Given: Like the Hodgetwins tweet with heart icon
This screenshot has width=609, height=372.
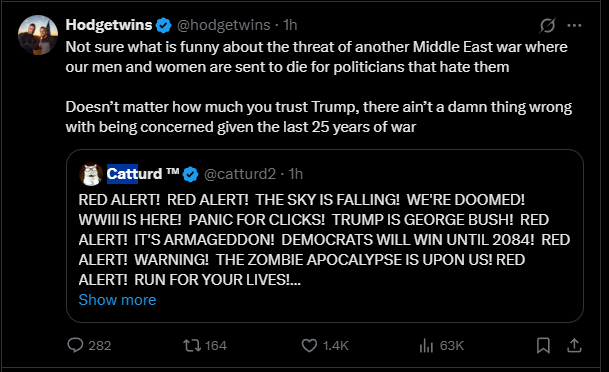Looking at the screenshot, I should [x=309, y=345].
